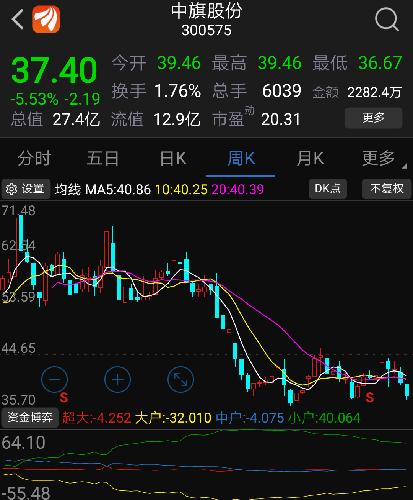Zoom in chart with plus circle icon
The height and width of the screenshot is (500, 413).
pos(117,379)
